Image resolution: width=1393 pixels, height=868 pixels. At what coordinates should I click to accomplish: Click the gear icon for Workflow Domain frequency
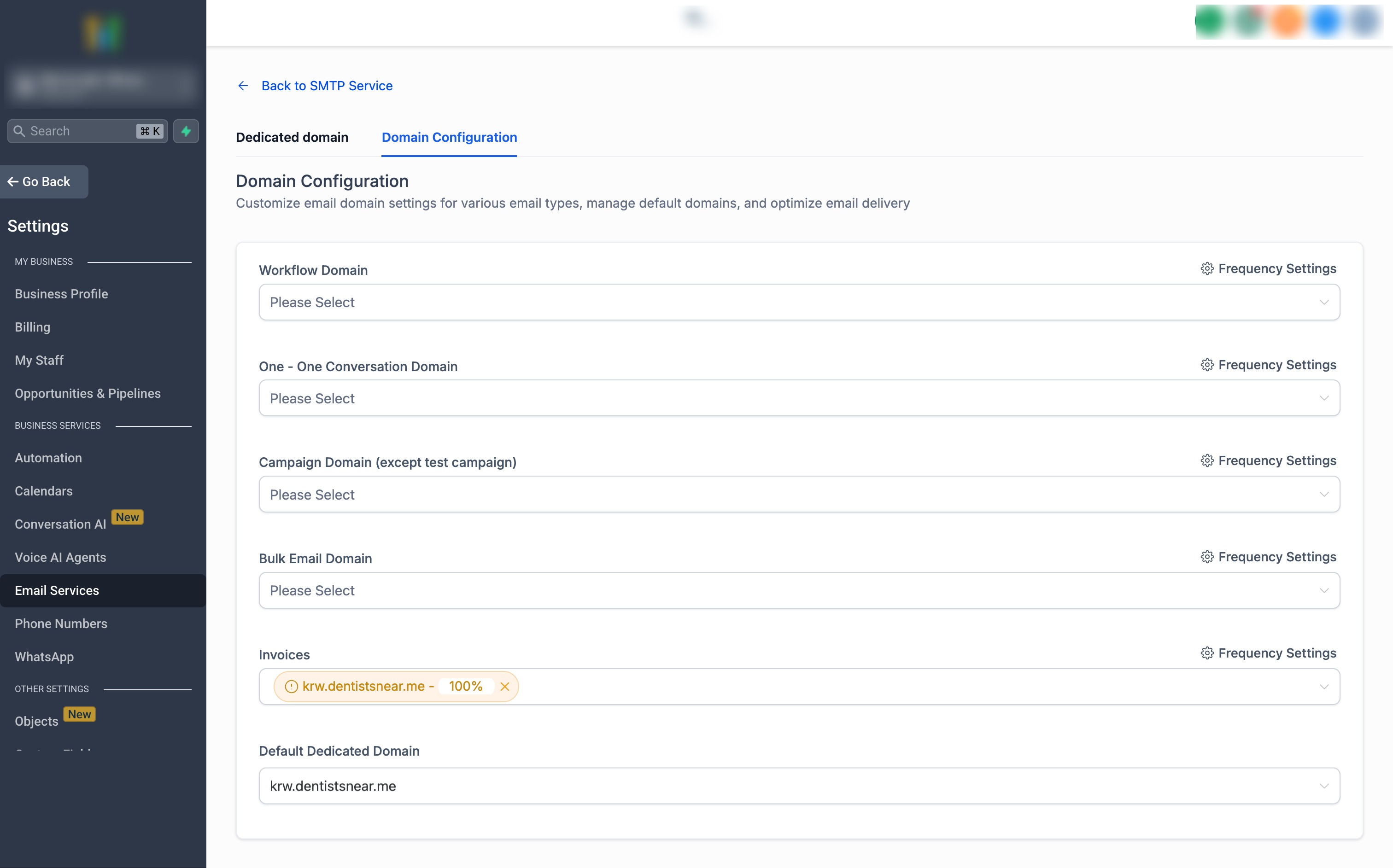click(x=1206, y=268)
